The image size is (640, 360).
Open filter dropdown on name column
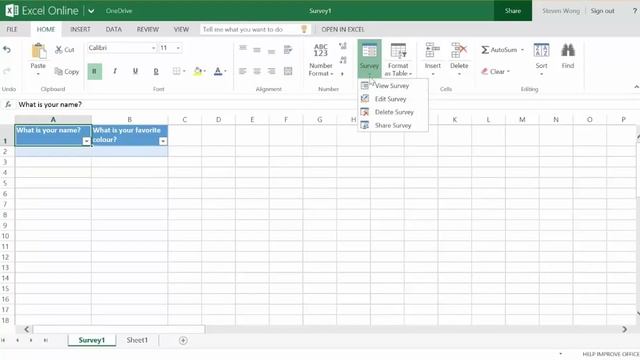86,141
